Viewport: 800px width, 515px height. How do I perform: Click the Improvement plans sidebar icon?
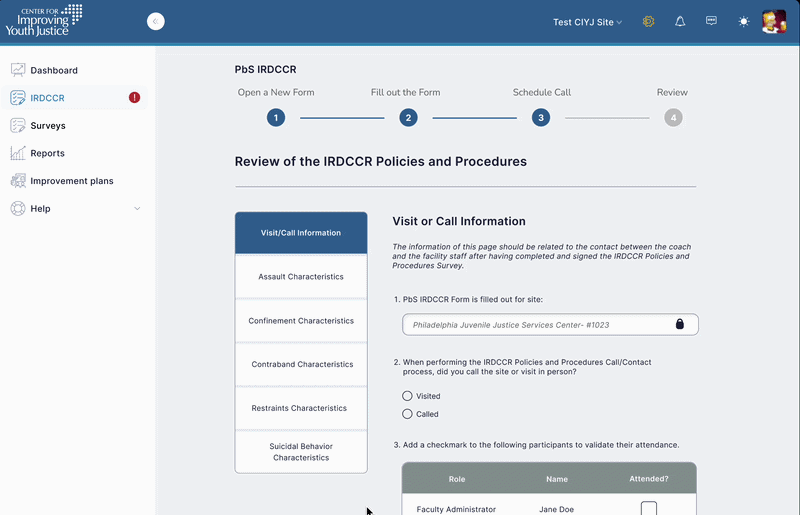point(18,181)
